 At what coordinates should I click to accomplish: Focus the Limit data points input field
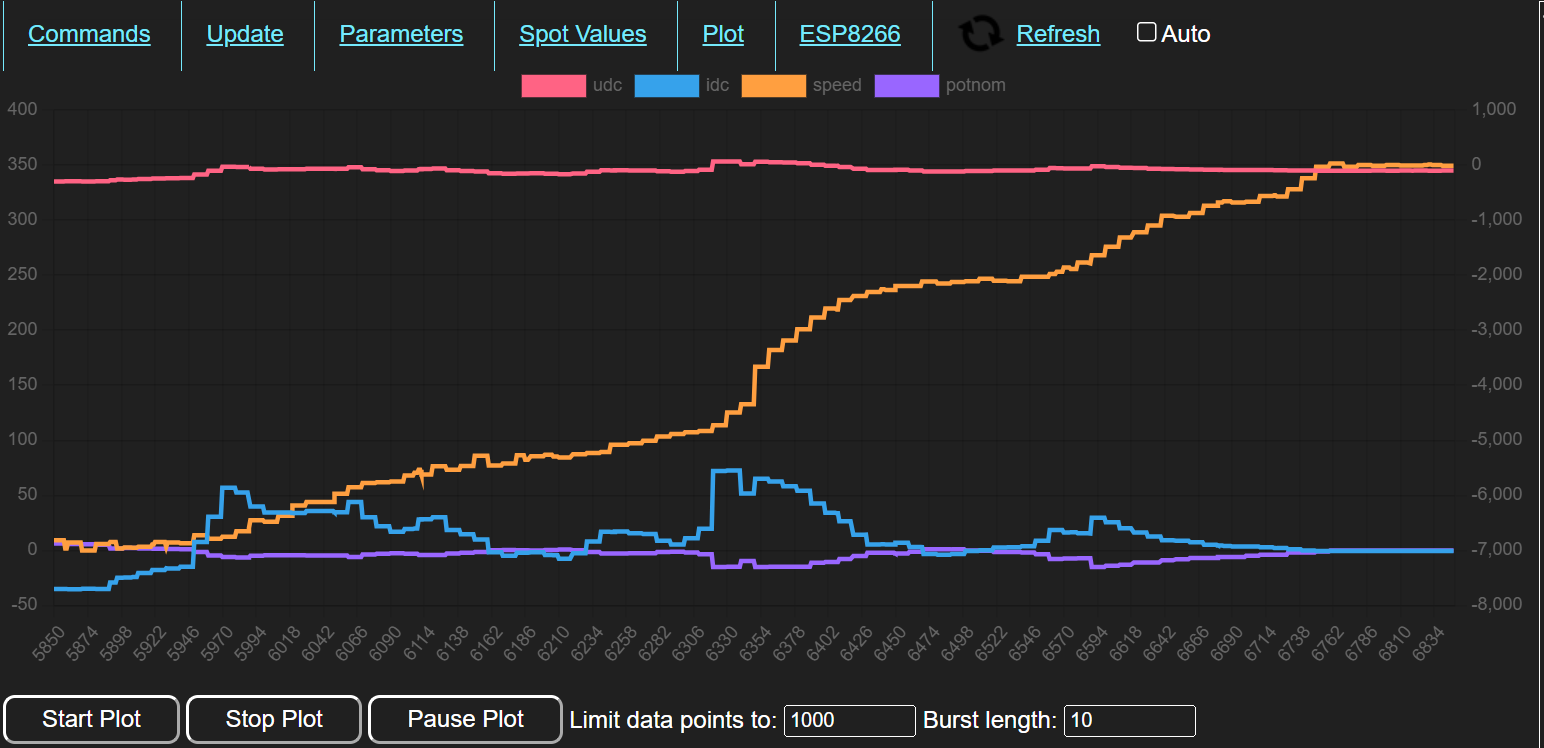(x=849, y=720)
